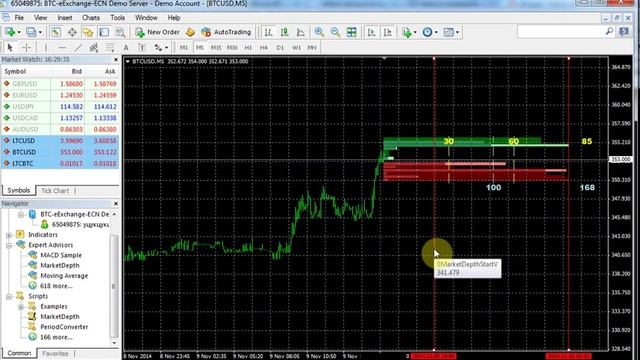This screenshot has height=360, width=640.
Task: Click the New Order button
Action: [x=157, y=32]
